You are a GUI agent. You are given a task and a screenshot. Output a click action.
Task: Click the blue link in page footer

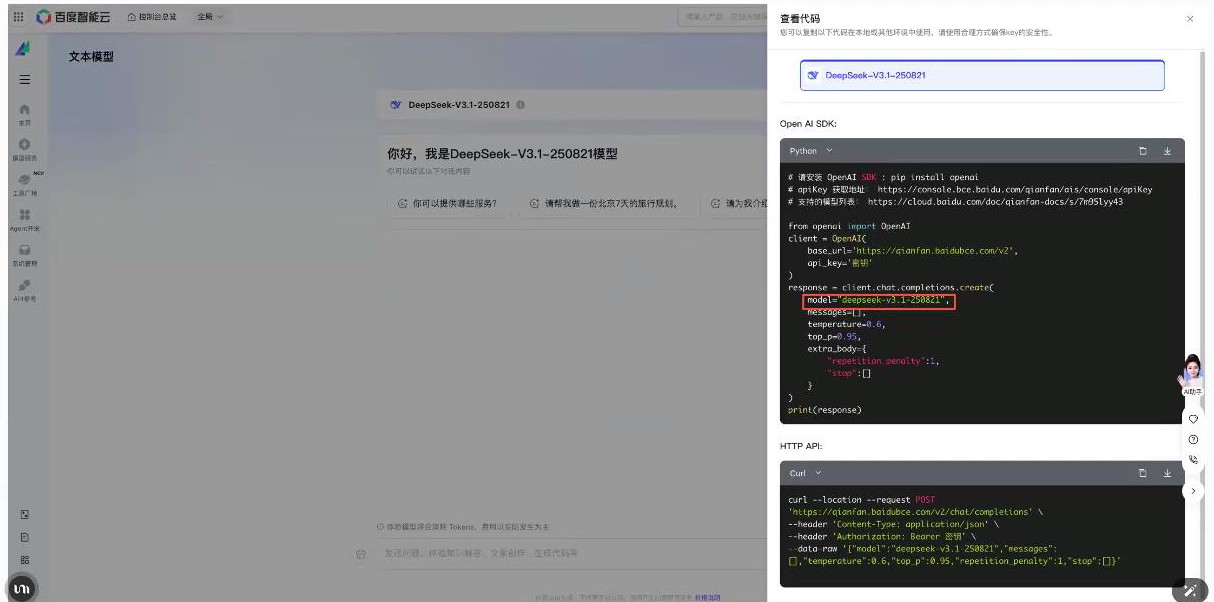707,597
